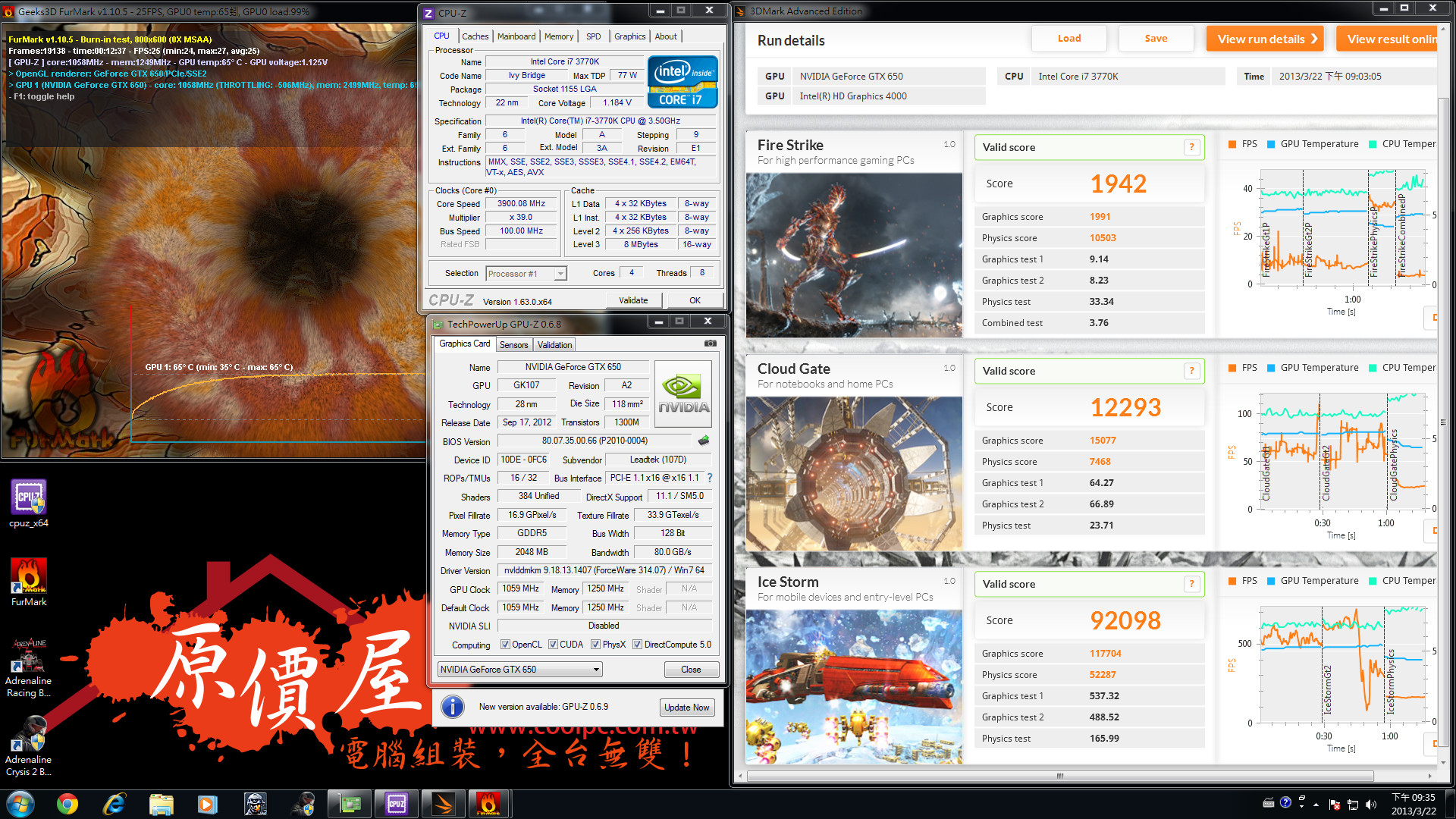
Task: Click the Validate button in CPU-Z
Action: click(x=633, y=300)
